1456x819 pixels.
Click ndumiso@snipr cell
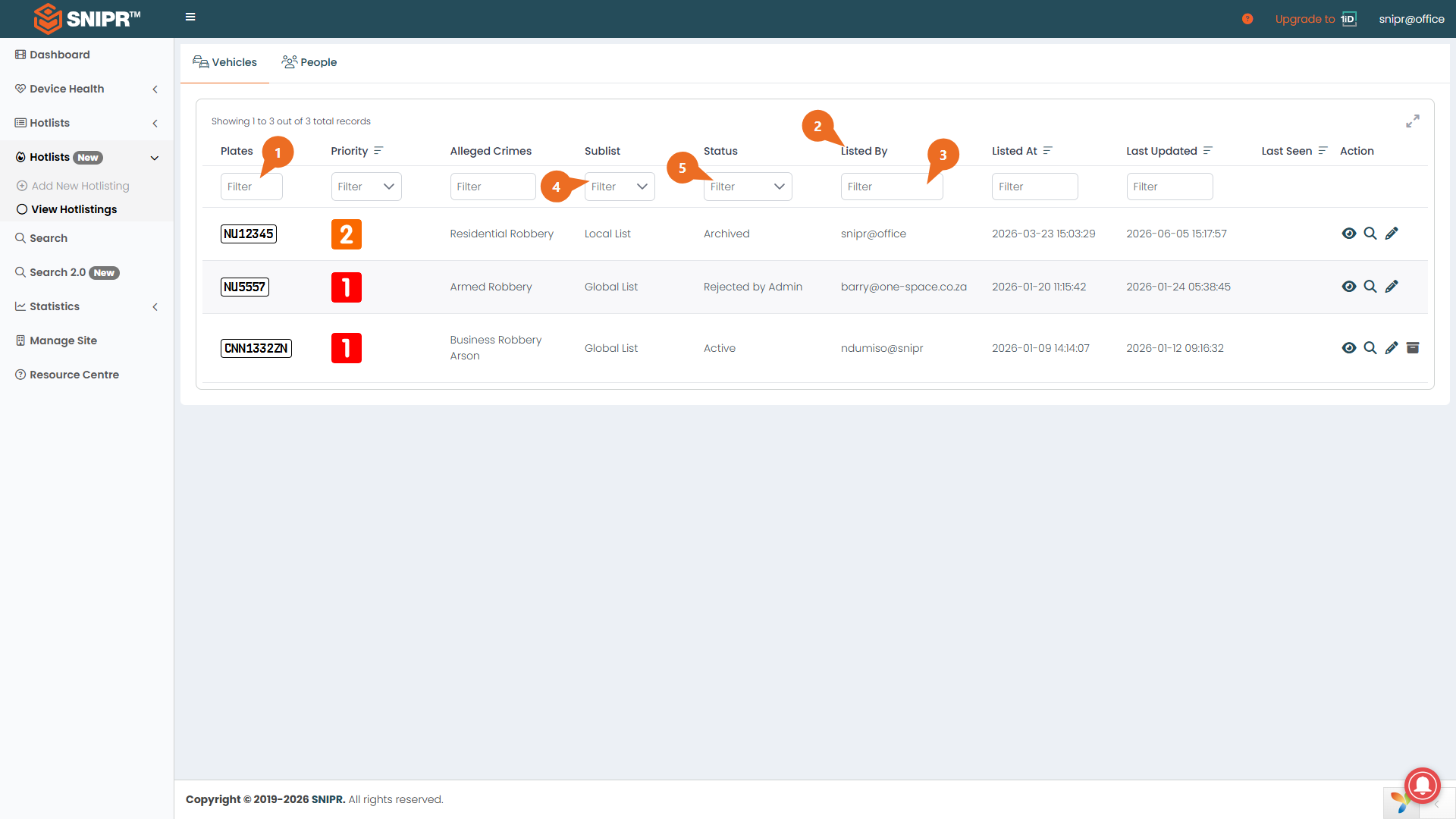click(882, 348)
